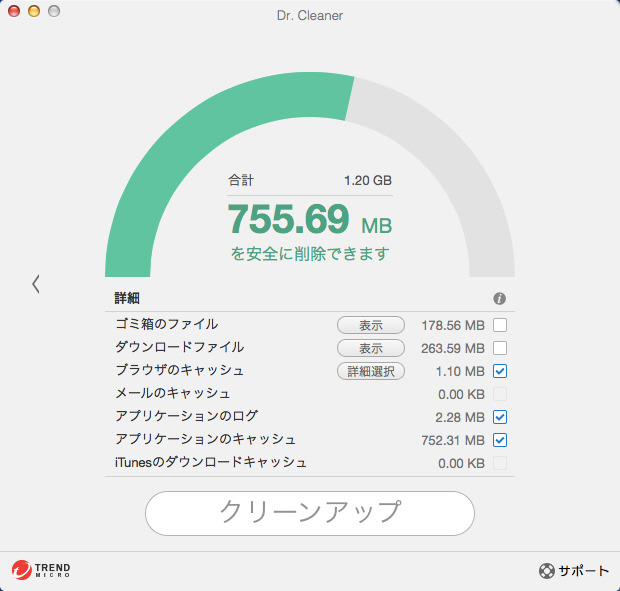The width and height of the screenshot is (620, 591).
Task: Click the Dr. Cleaner window title
Action: pos(310,15)
